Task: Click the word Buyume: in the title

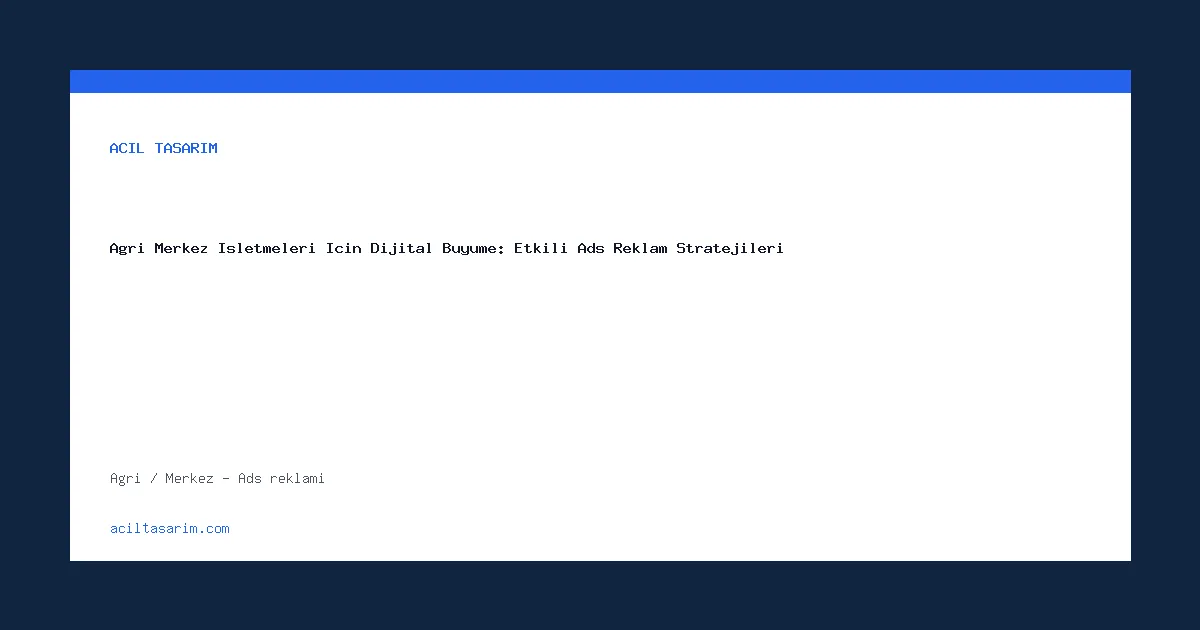Action: pos(474,248)
